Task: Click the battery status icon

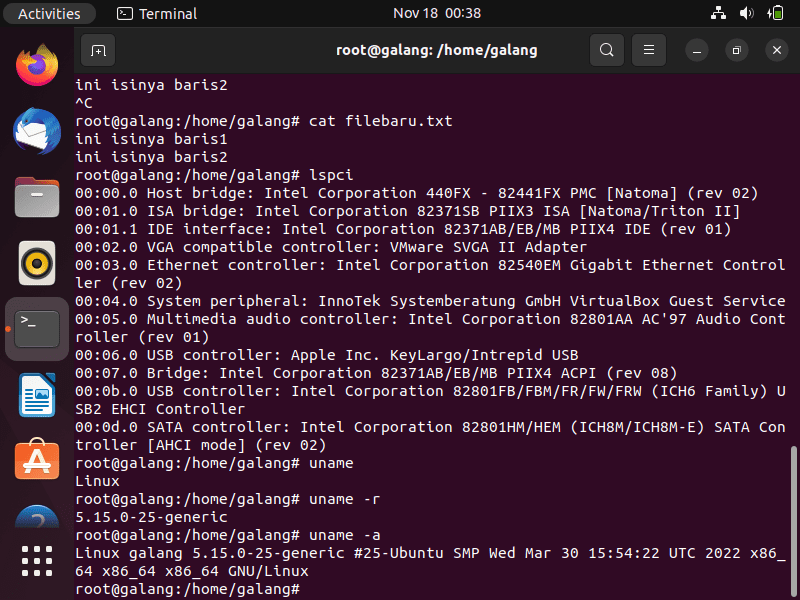Action: (x=775, y=13)
